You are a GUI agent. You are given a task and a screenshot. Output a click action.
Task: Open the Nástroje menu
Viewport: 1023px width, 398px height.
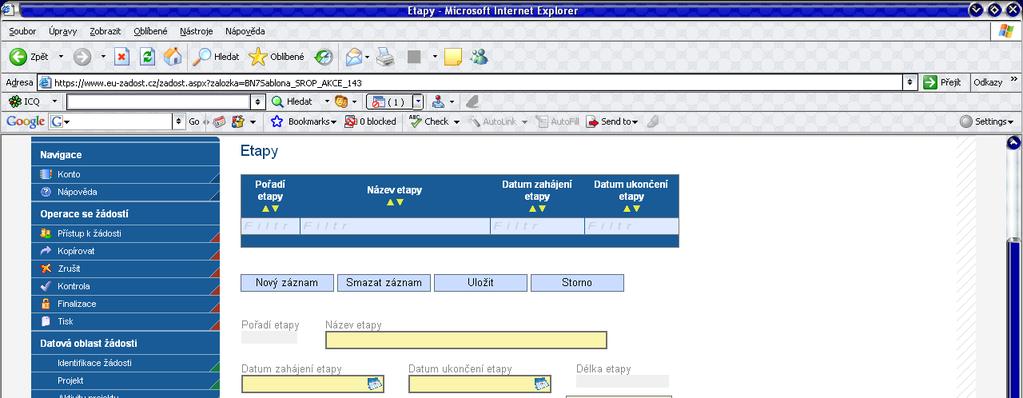tap(196, 31)
